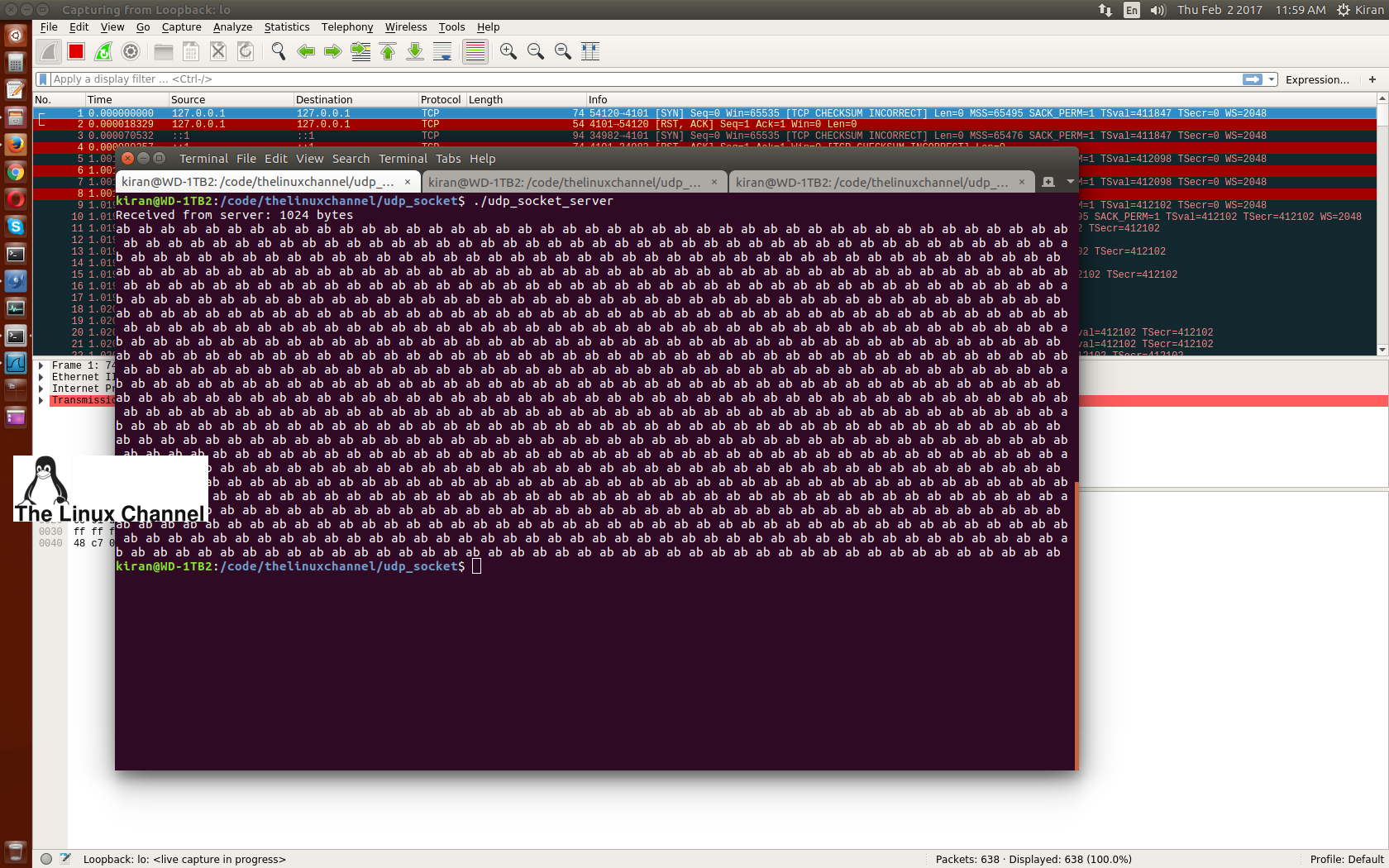Stop the running capture with red square
Viewport: 1389px width, 868px height.
76,51
